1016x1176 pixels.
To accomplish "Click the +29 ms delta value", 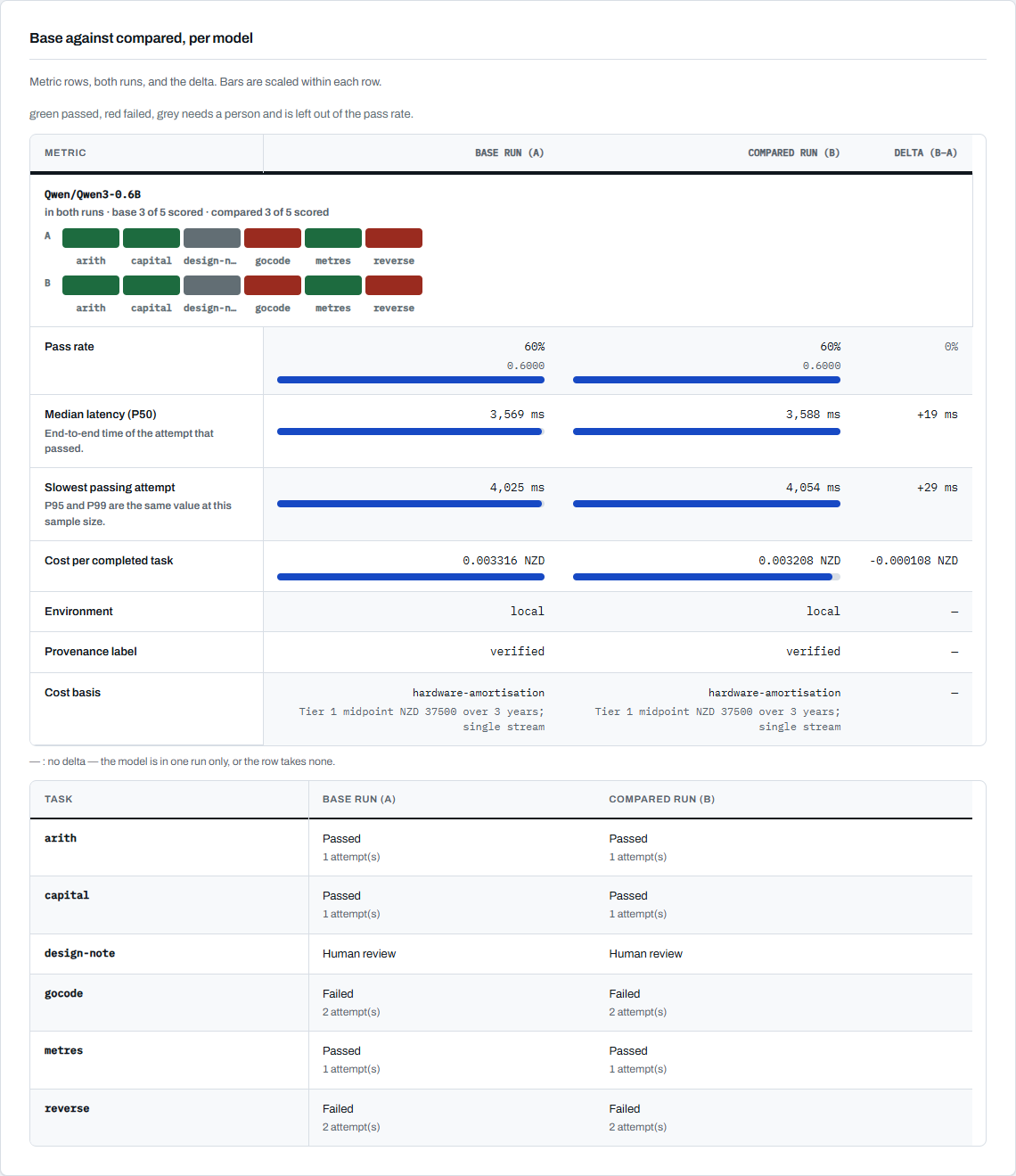I will 938,488.
